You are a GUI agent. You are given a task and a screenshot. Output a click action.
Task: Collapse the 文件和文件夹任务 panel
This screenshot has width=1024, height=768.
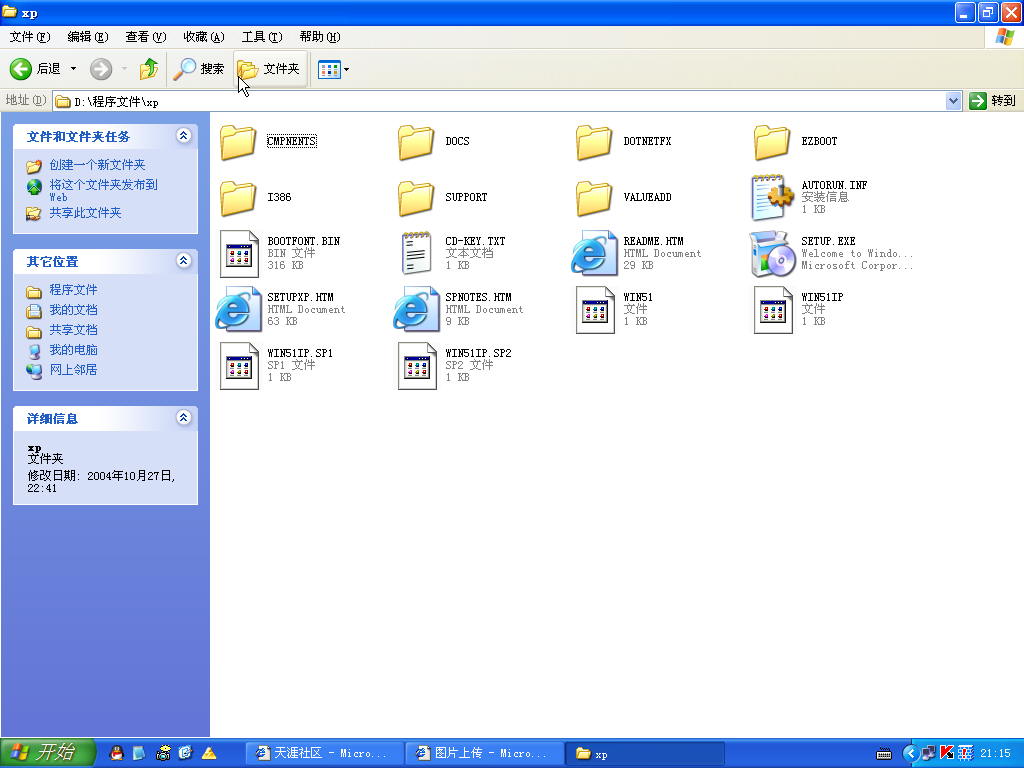point(184,135)
